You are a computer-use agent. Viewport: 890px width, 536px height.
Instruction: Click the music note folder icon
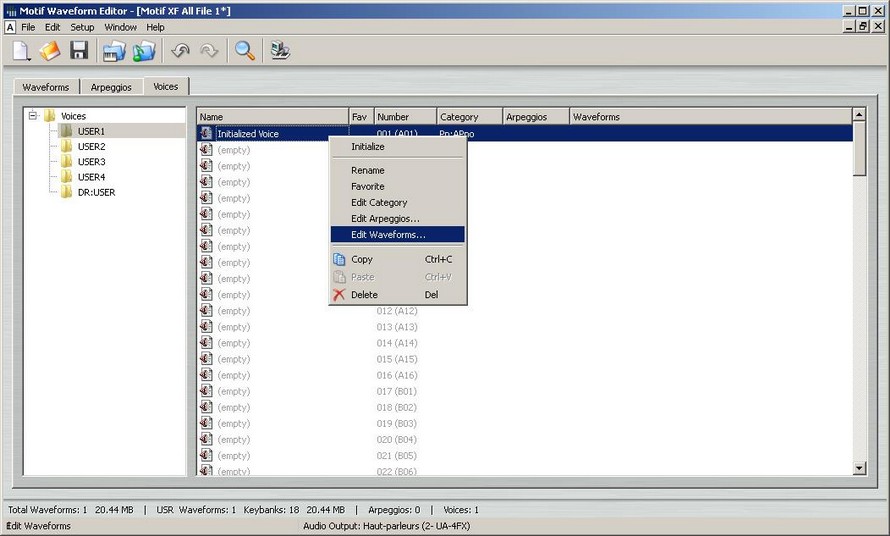145,51
